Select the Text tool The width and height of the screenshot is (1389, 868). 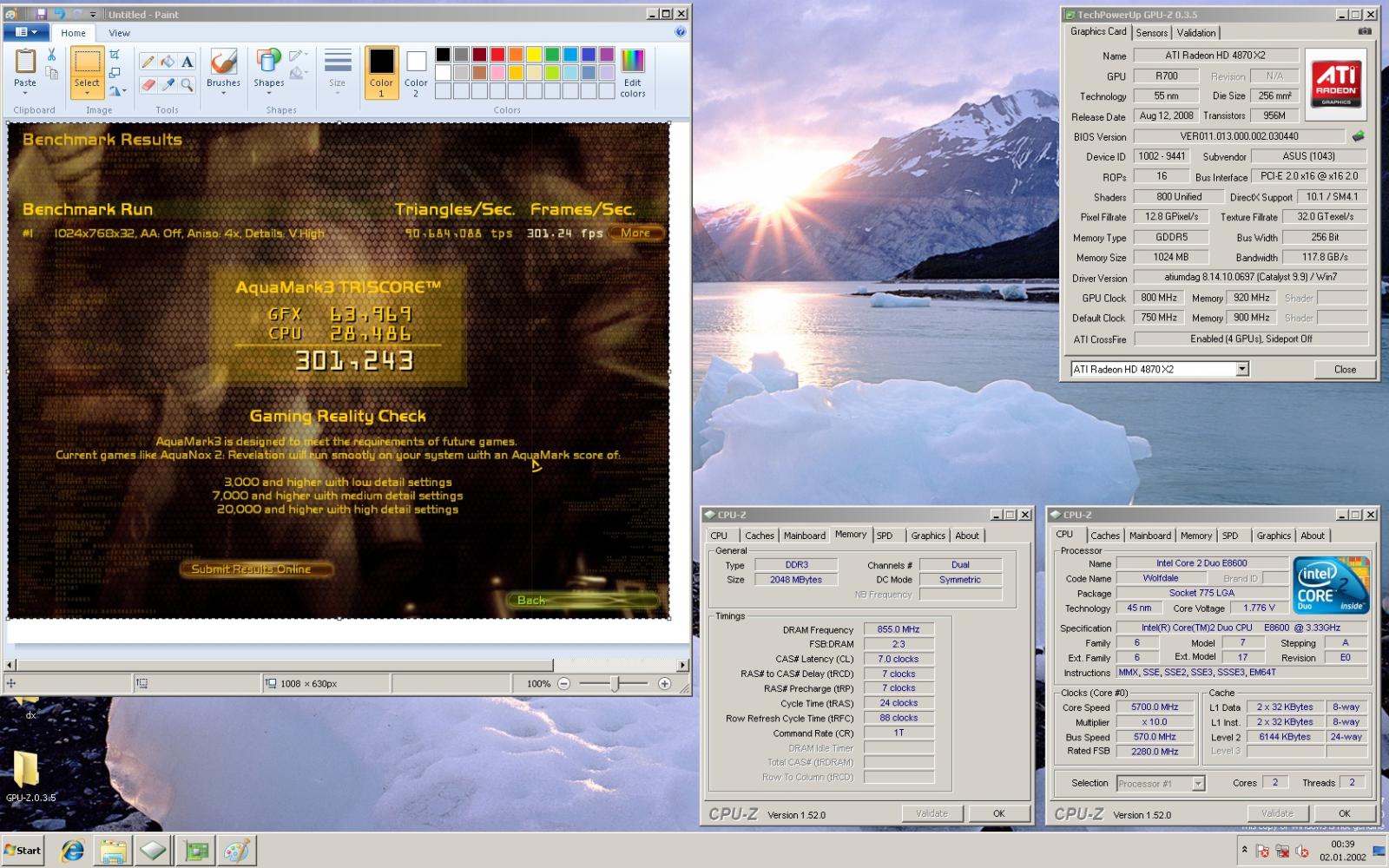coord(187,62)
